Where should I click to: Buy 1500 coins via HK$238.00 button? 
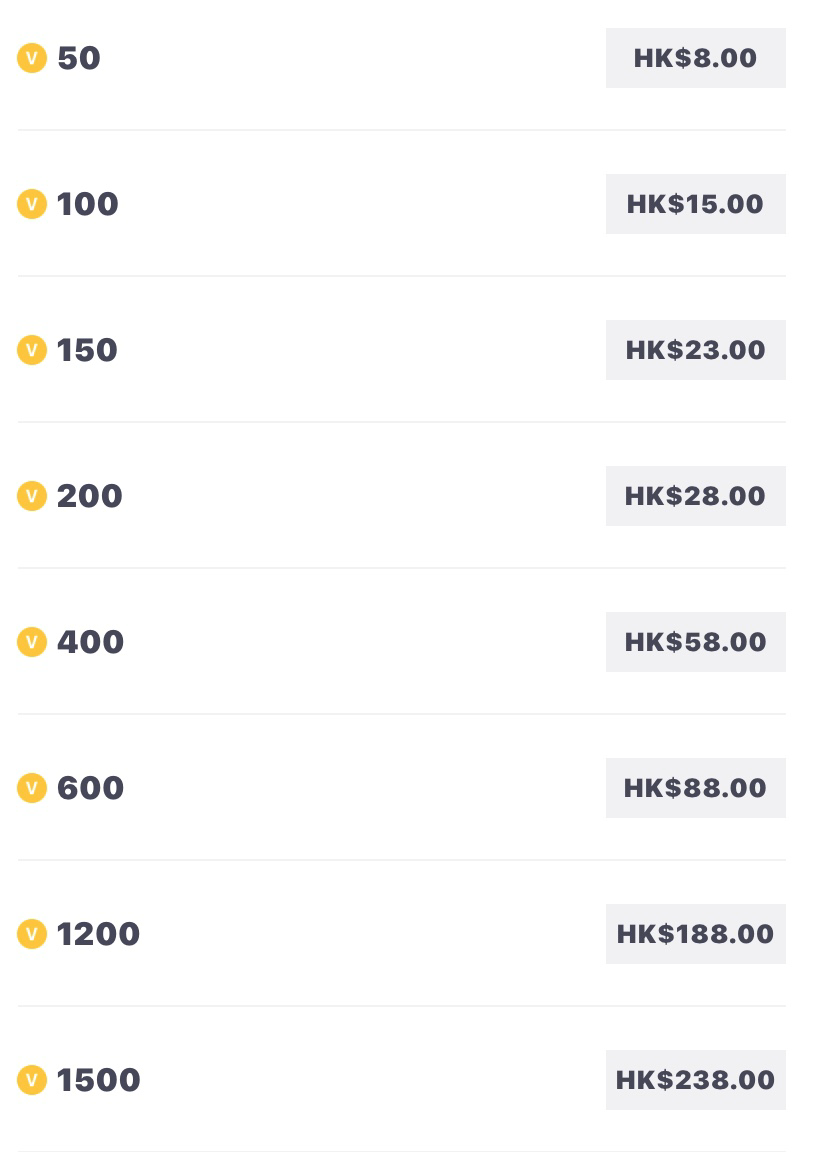point(696,1080)
